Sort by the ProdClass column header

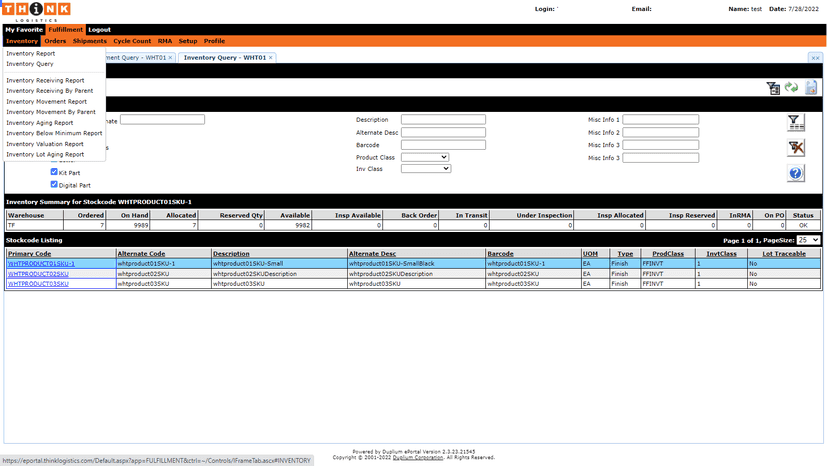tap(668, 254)
